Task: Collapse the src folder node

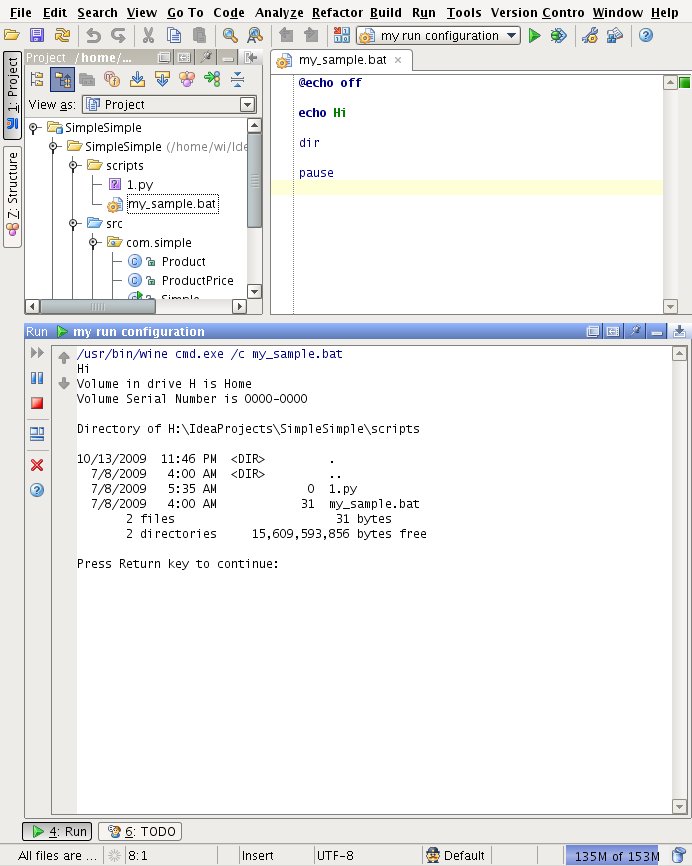Action: (73, 224)
